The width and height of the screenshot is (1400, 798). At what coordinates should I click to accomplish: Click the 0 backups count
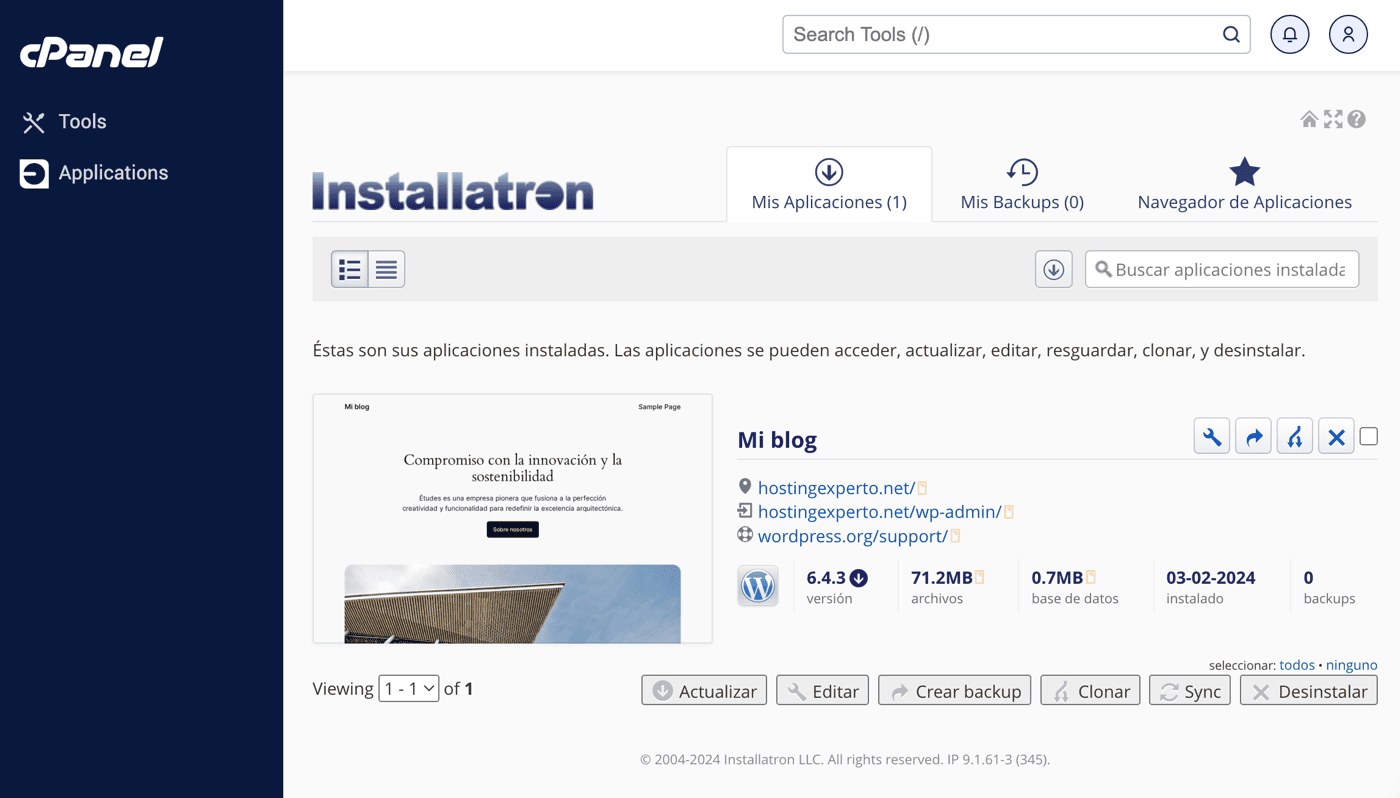1308,577
